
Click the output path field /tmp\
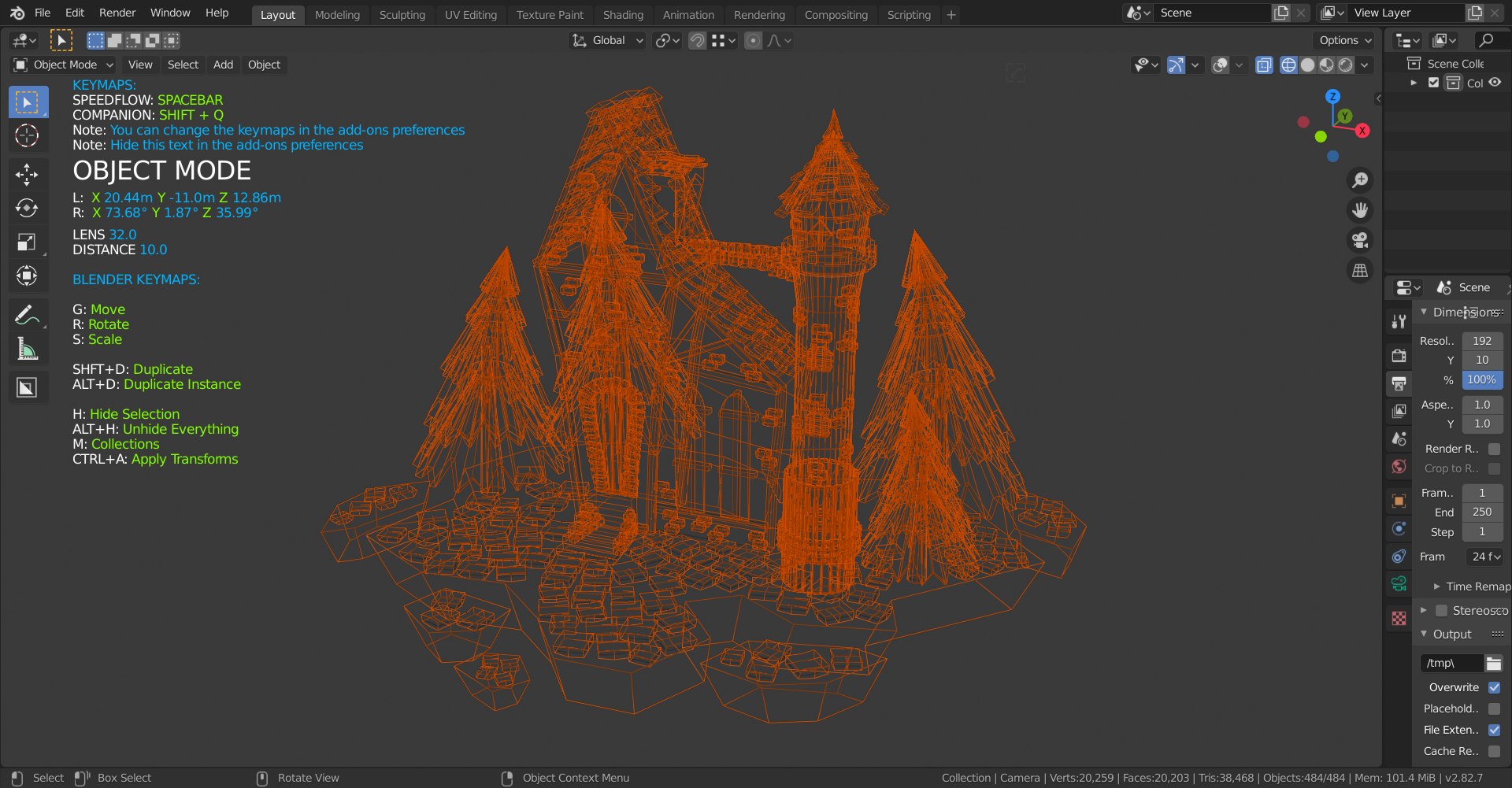(x=1452, y=664)
